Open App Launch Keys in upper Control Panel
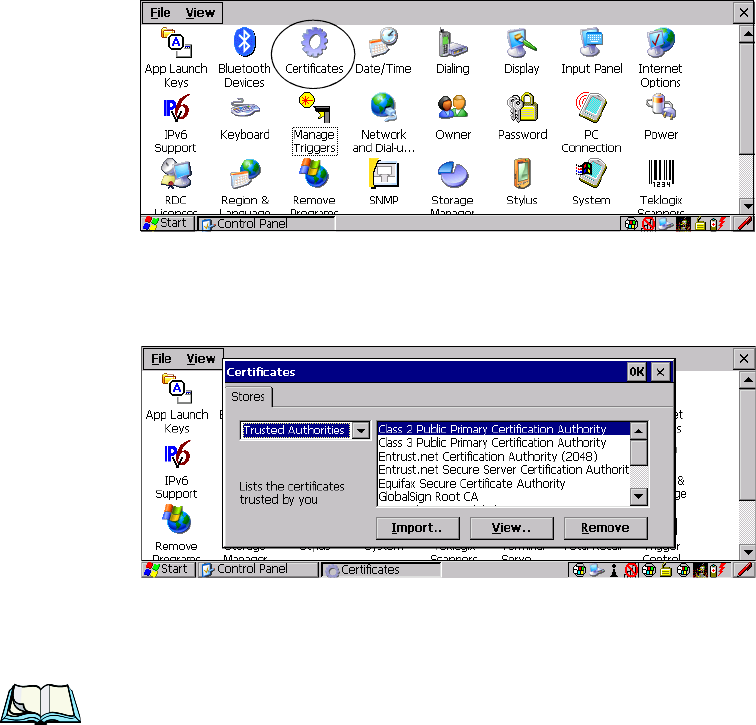The width and height of the screenshot is (756, 725). click(x=176, y=58)
